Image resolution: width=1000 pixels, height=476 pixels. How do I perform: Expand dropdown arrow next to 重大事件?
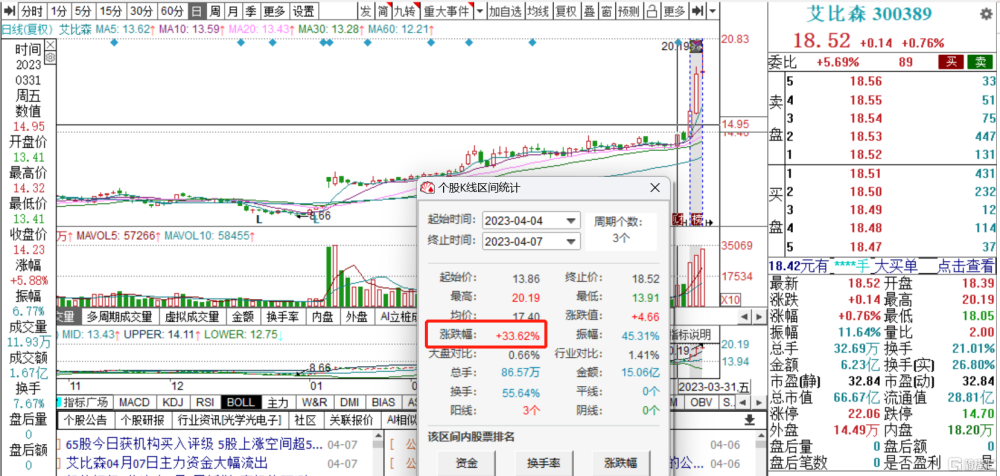tap(478, 10)
